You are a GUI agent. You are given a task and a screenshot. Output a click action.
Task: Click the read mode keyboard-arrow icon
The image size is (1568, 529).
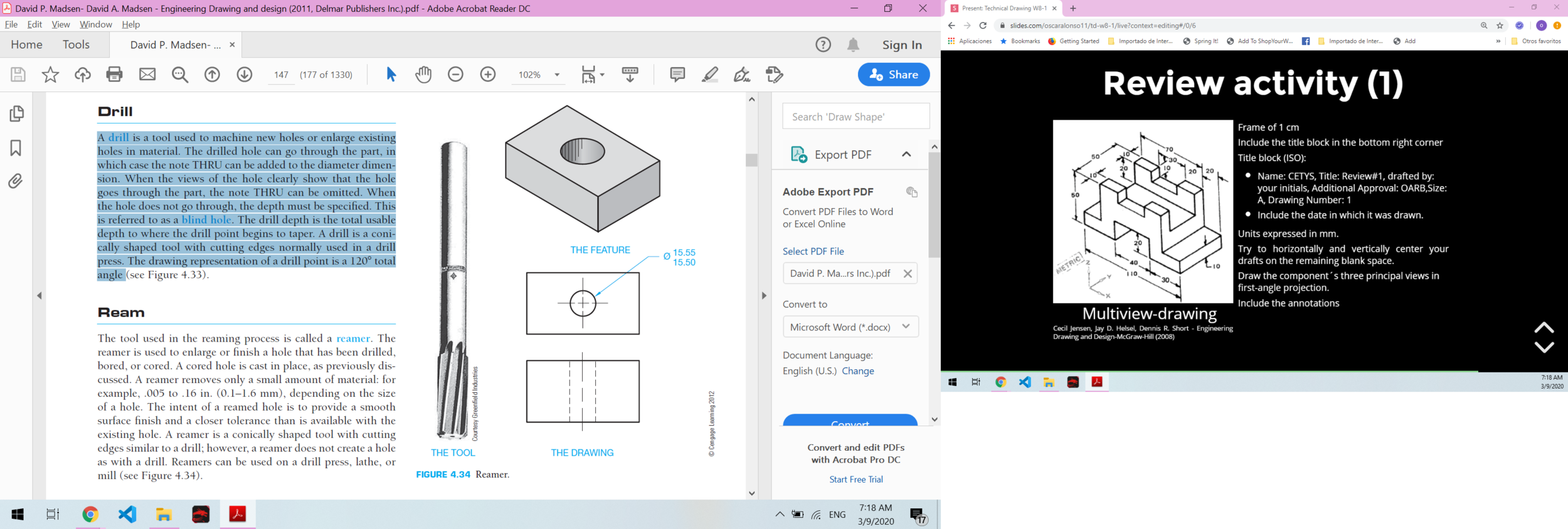click(630, 75)
